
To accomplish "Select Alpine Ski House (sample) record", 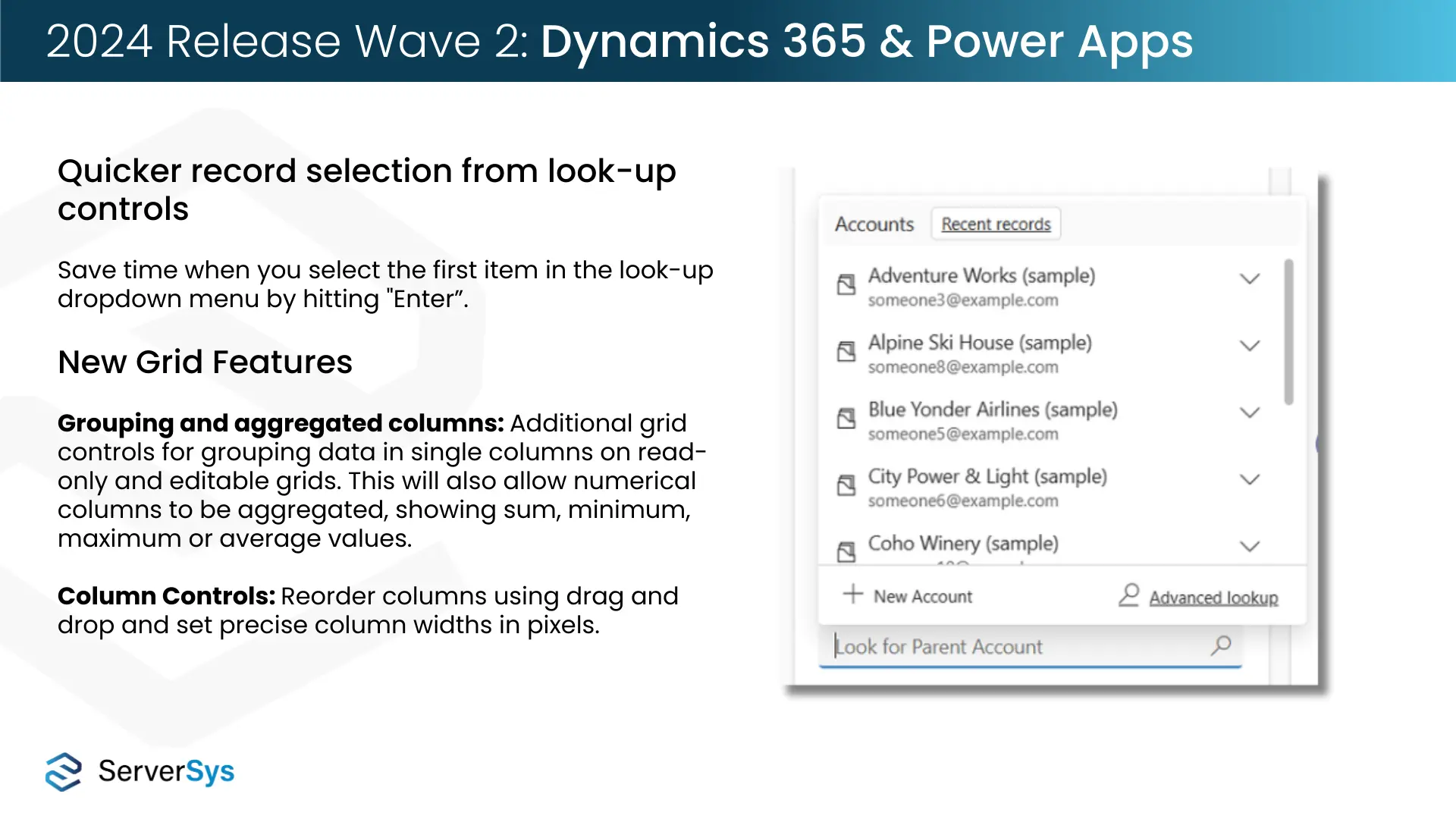I will (1050, 353).
